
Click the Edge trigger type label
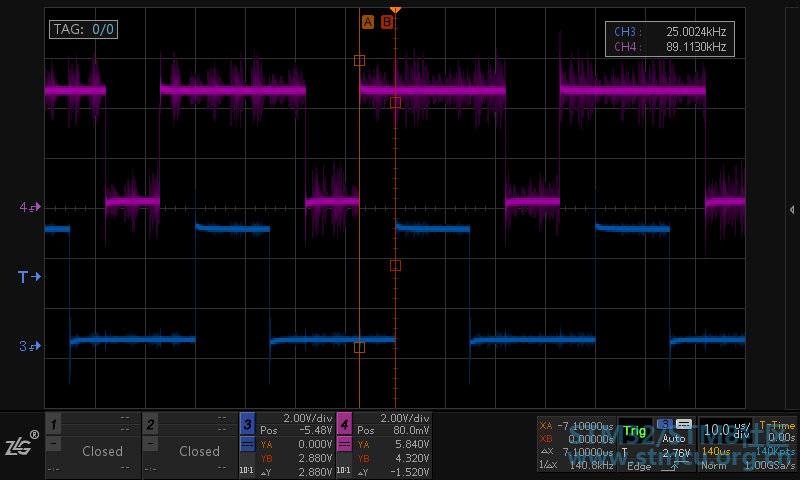[639, 466]
